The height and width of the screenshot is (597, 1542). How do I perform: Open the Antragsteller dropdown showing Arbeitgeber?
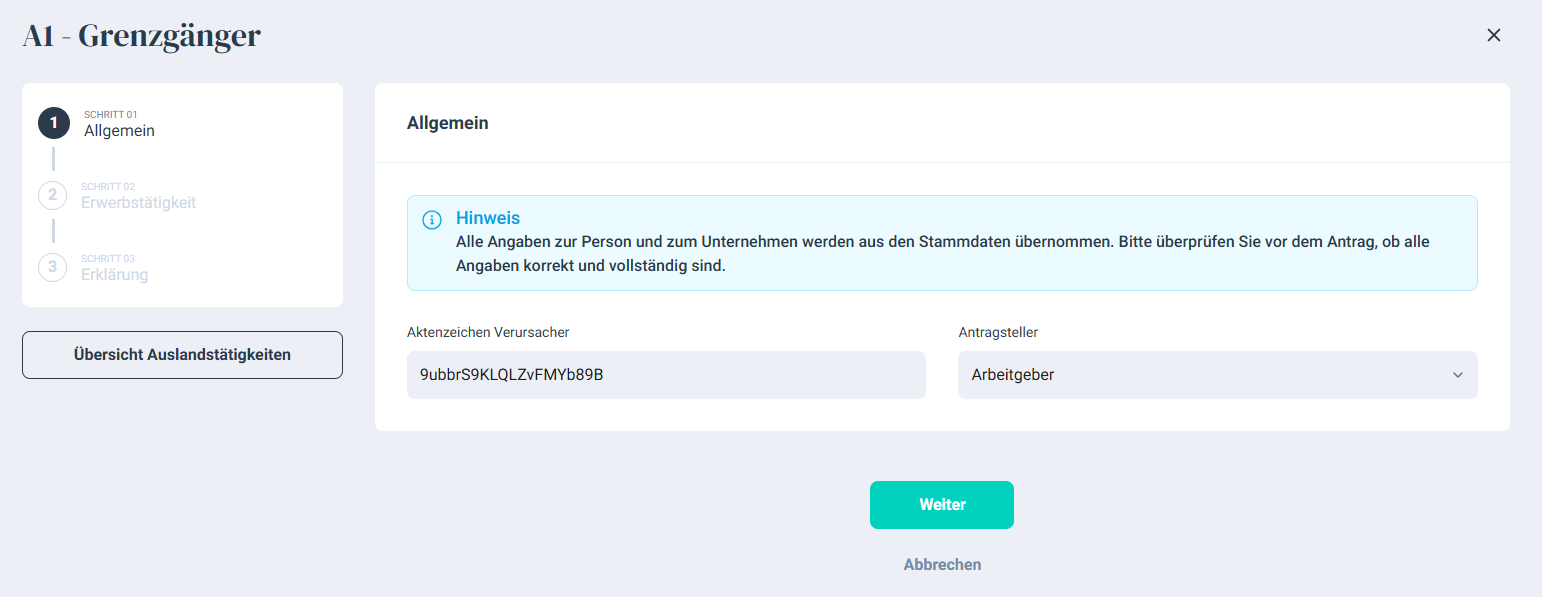(1217, 375)
